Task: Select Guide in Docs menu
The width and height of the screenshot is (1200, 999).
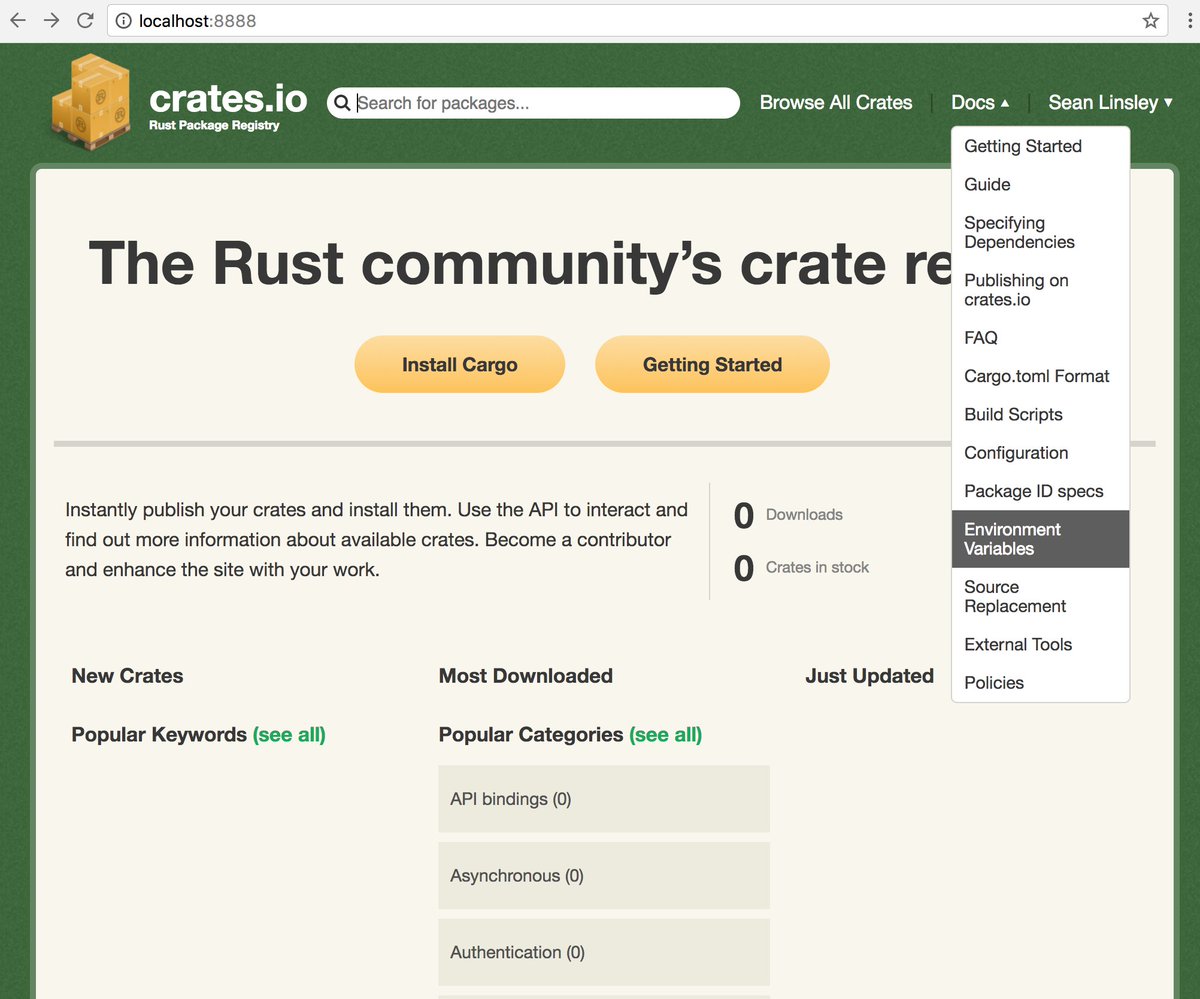Action: click(x=1040, y=184)
